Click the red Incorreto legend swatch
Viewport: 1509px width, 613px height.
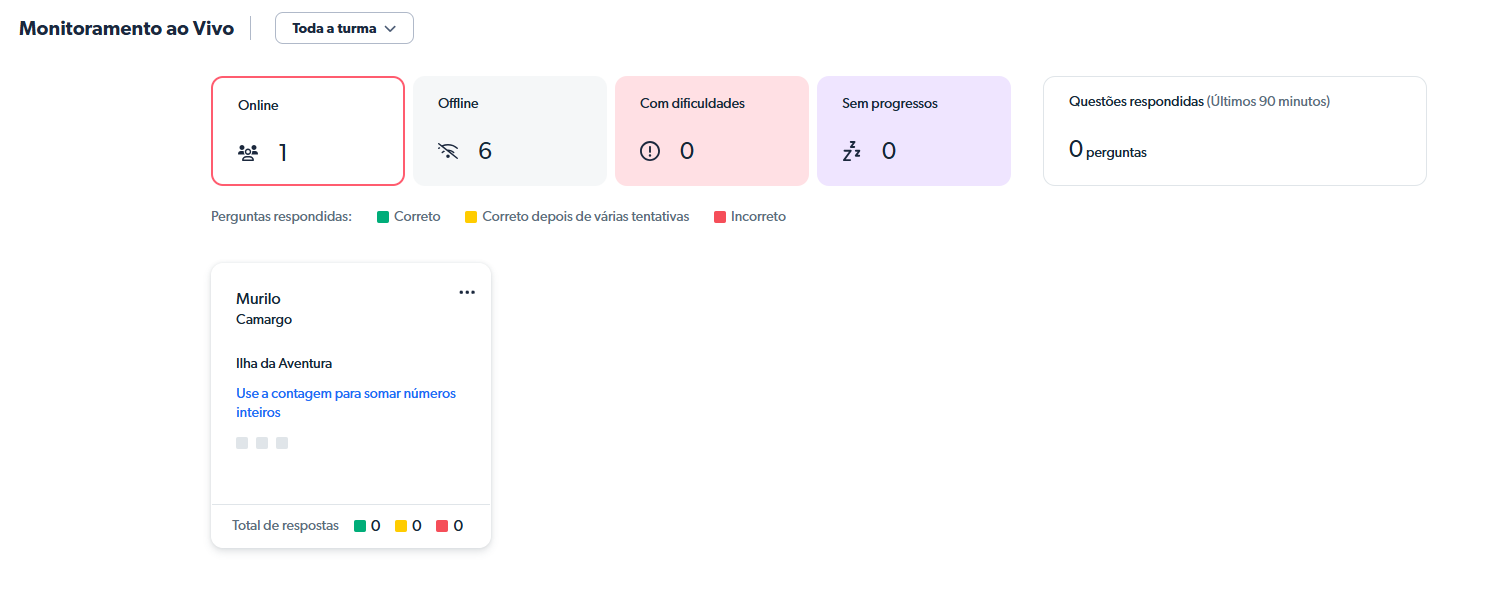click(x=720, y=217)
